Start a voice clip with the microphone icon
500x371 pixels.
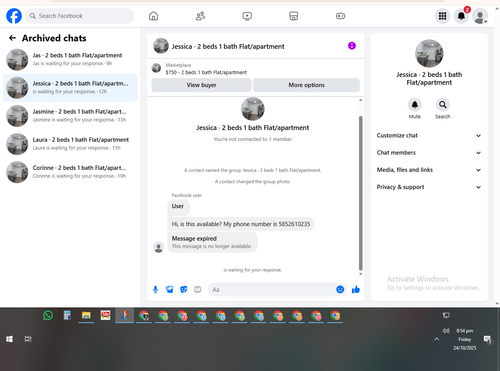(155, 289)
